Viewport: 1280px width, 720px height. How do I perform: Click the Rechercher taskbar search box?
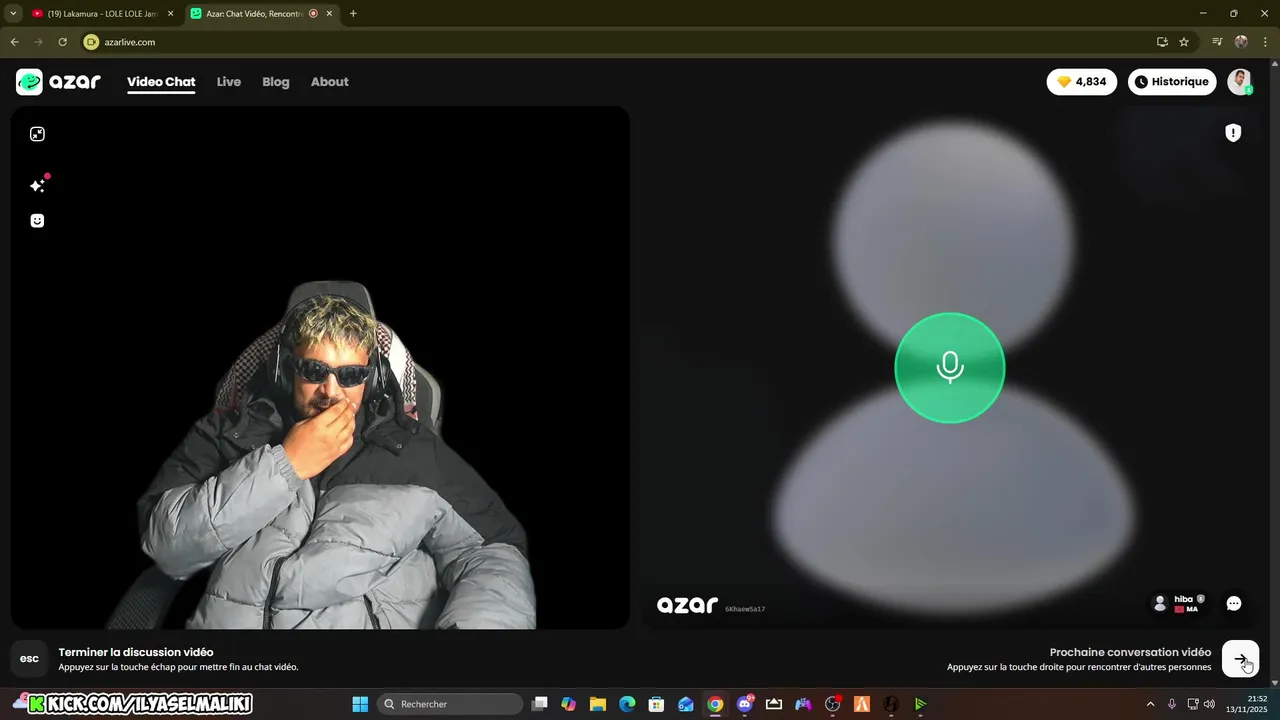pos(449,704)
